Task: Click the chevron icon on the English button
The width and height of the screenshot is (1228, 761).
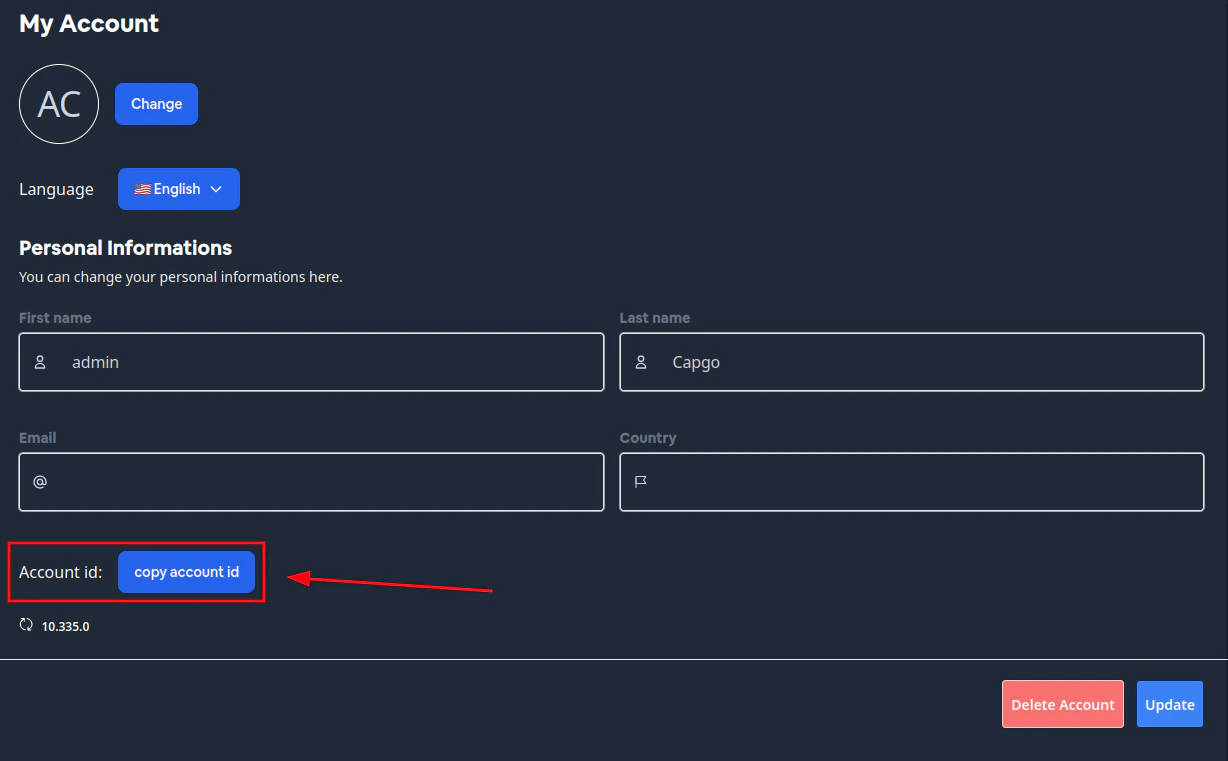Action: [216, 189]
